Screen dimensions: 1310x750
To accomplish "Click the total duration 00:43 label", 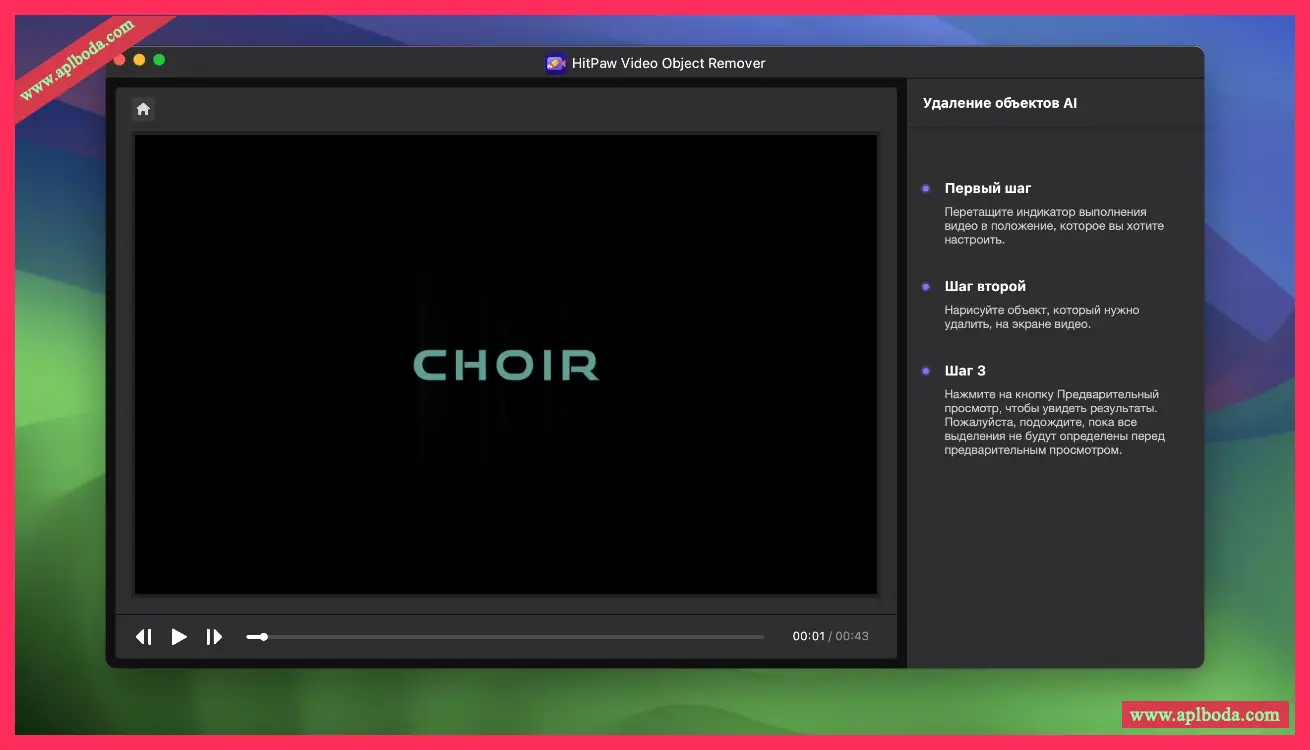I will [x=852, y=637].
